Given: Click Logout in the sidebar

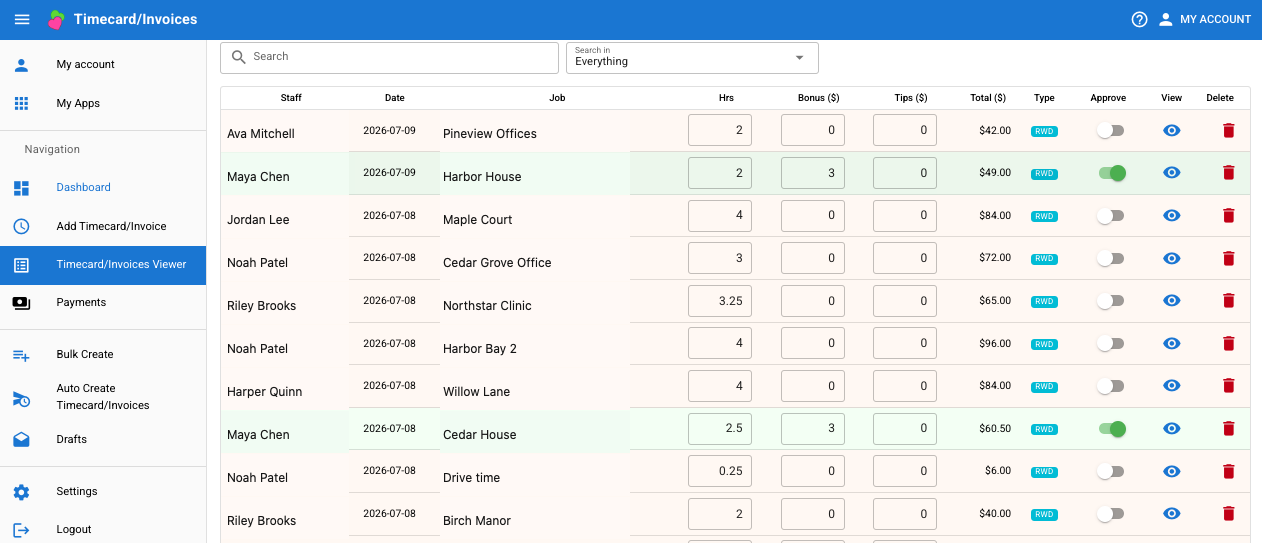Looking at the screenshot, I should coord(103,530).
